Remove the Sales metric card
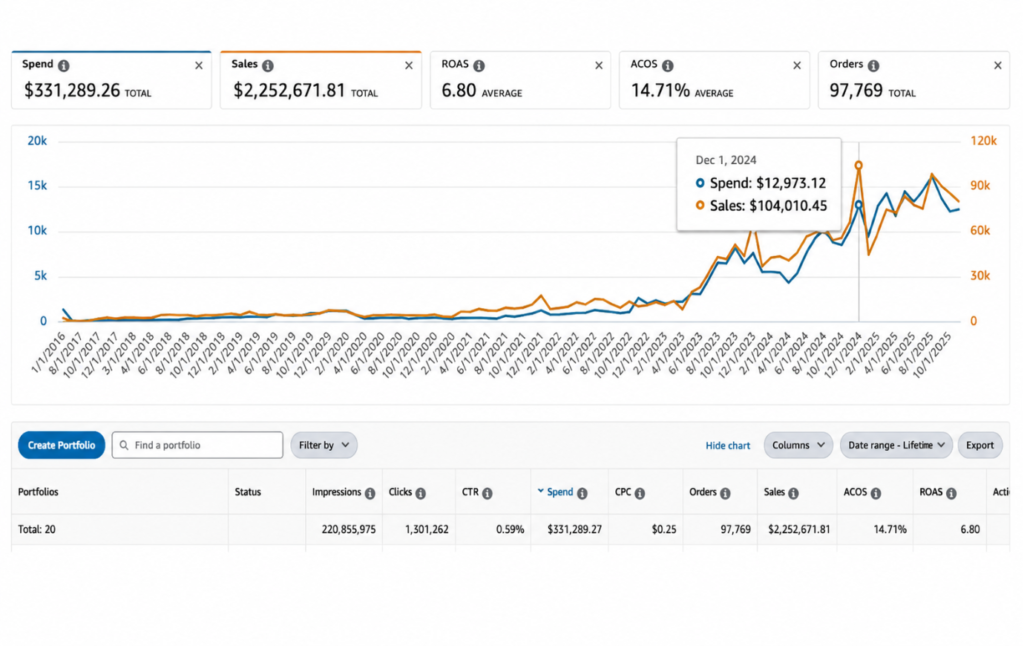 point(409,65)
